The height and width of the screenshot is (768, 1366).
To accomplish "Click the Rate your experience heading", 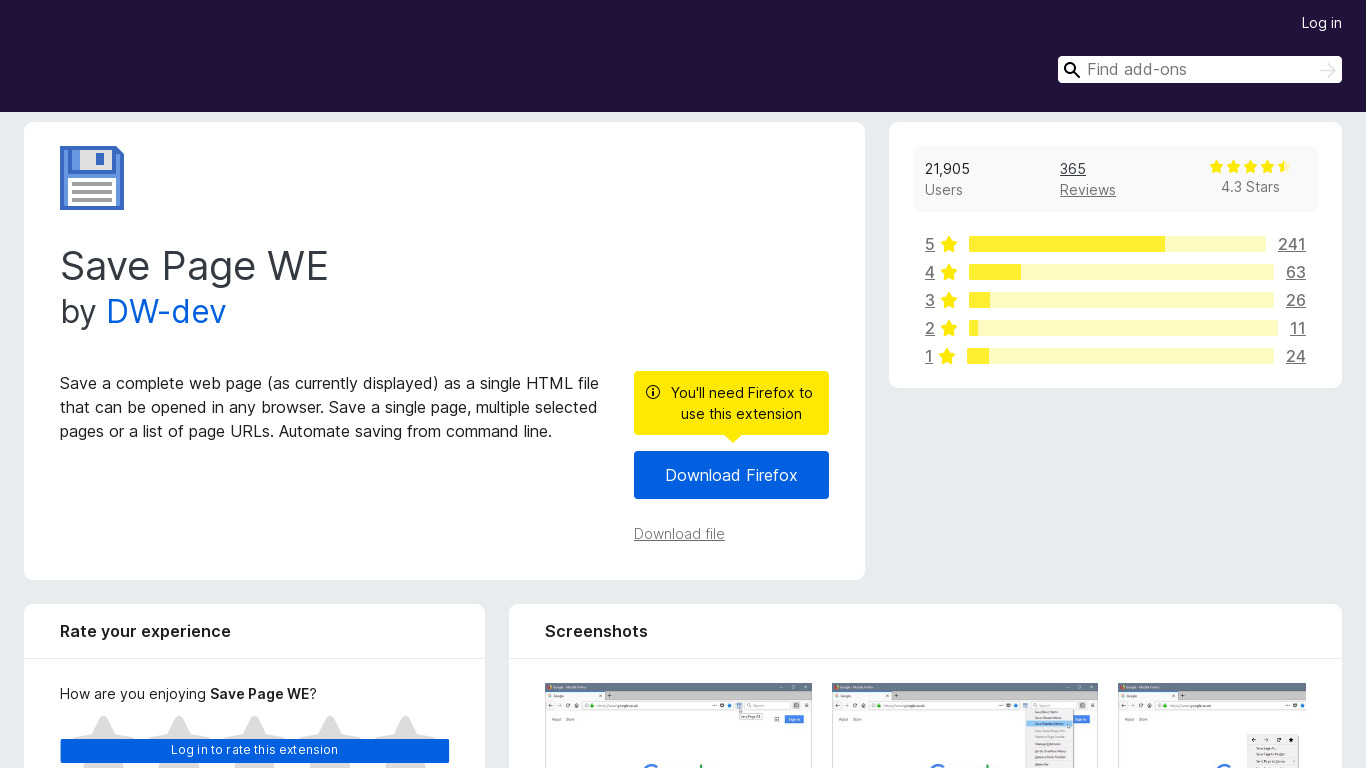I will [145, 631].
